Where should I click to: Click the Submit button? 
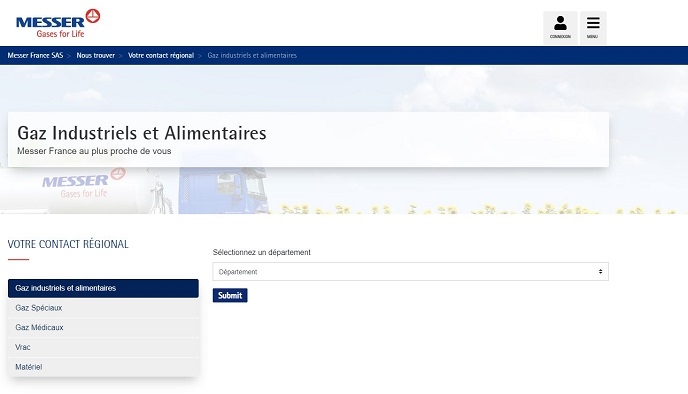click(230, 295)
